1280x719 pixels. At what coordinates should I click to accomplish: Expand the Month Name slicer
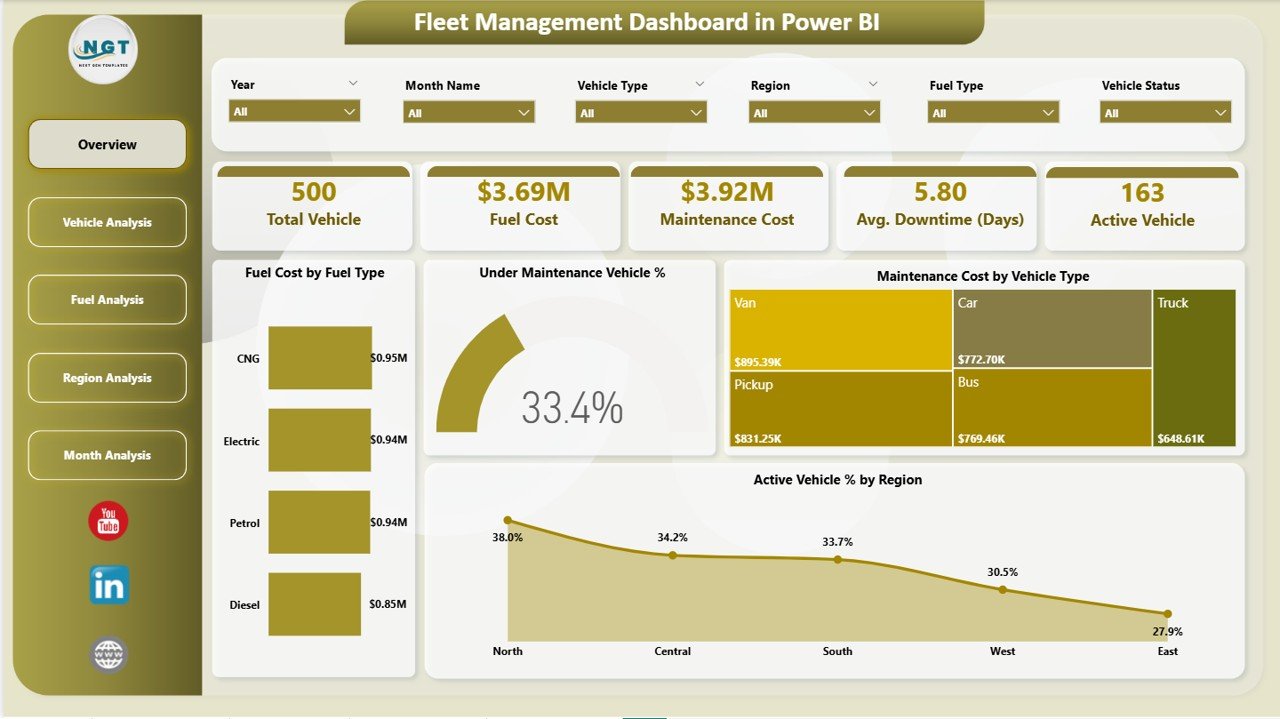pyautogui.click(x=523, y=111)
